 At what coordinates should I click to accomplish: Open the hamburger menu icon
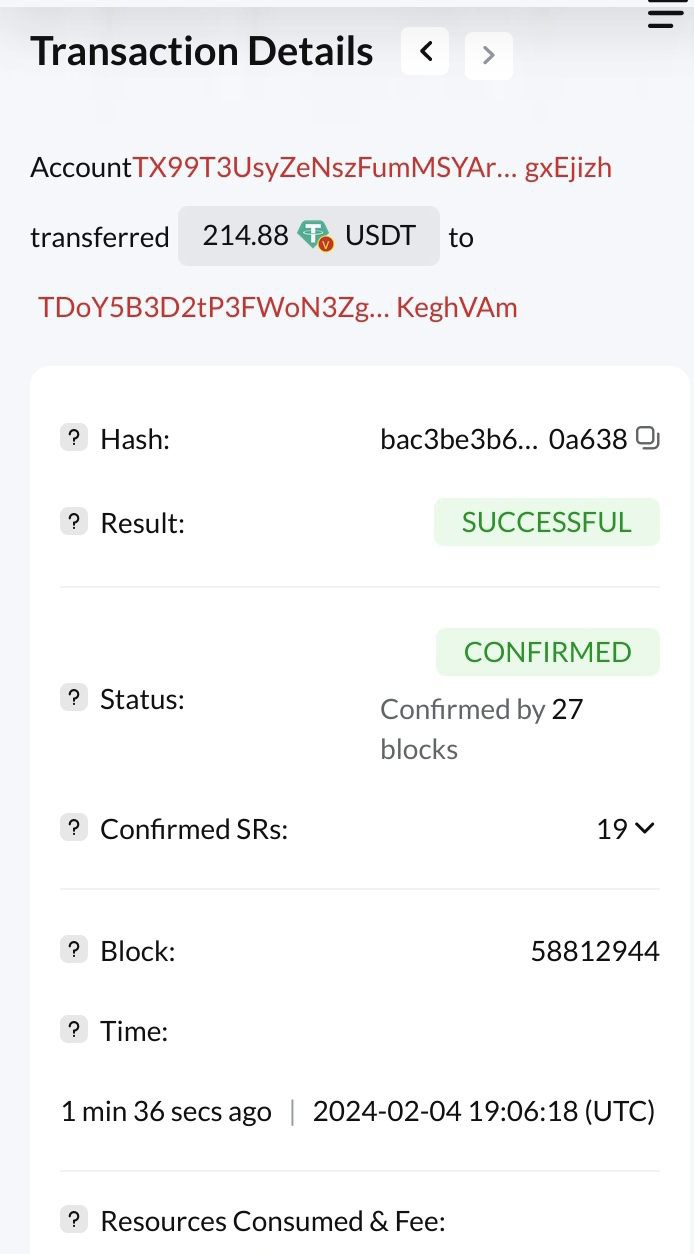coord(664,16)
